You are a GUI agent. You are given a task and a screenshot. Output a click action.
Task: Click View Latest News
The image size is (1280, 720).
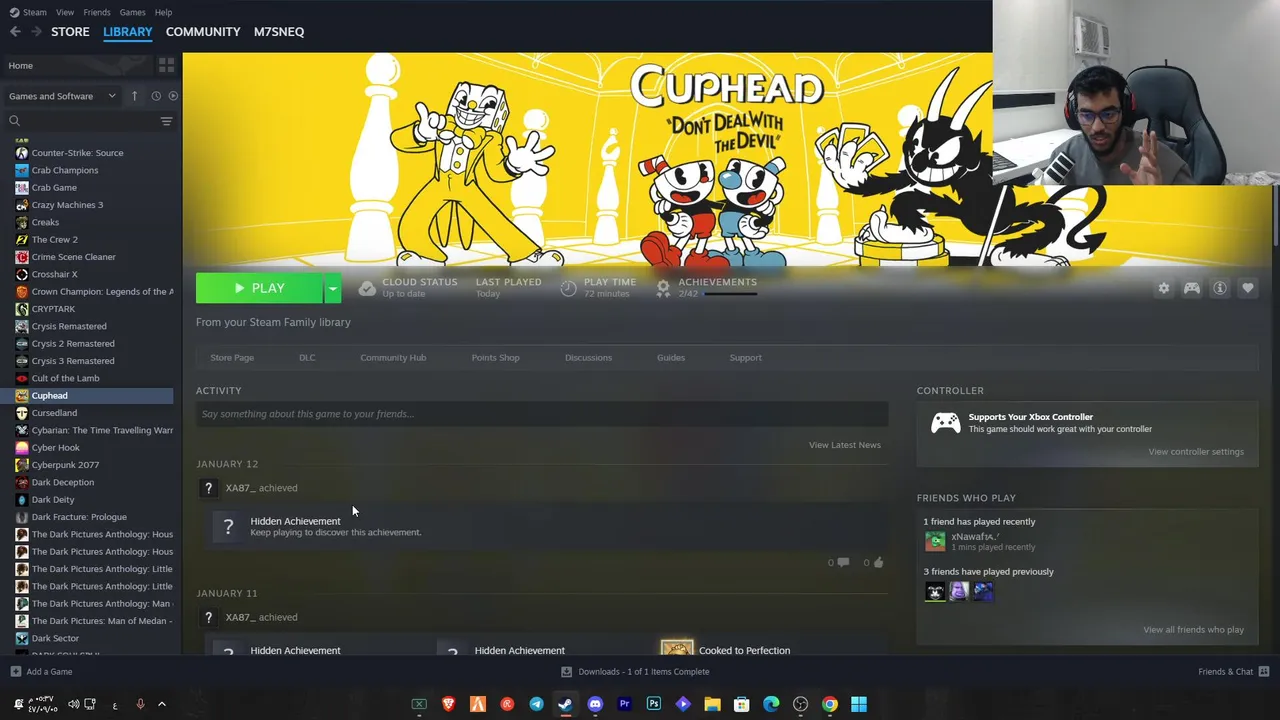[x=845, y=445]
